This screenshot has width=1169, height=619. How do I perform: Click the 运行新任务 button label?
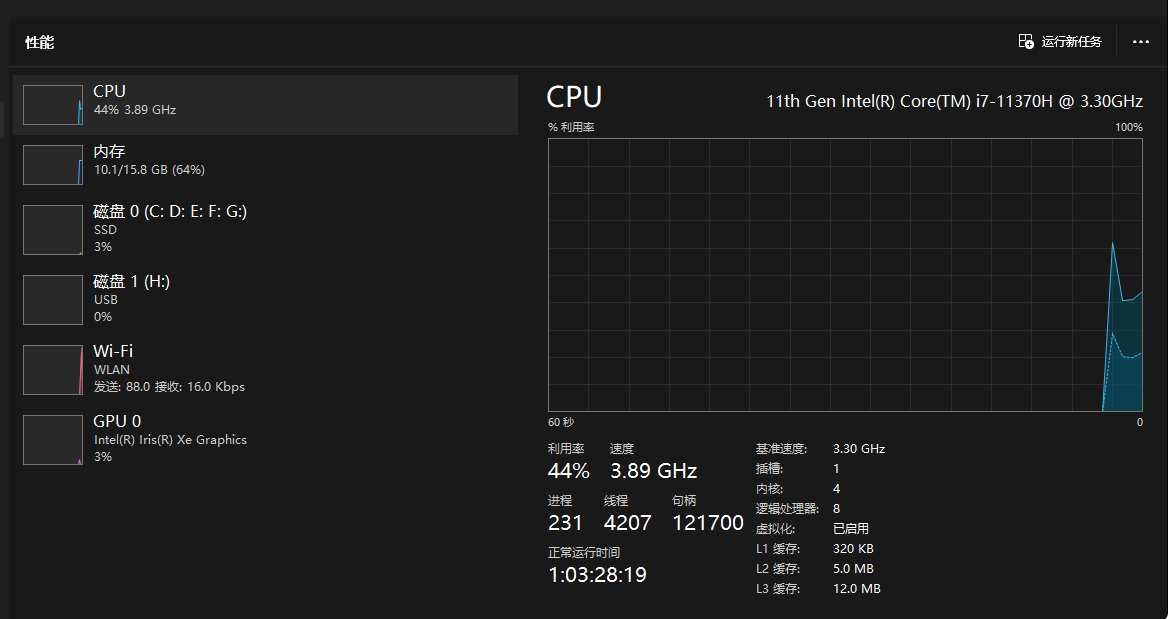[x=1071, y=42]
